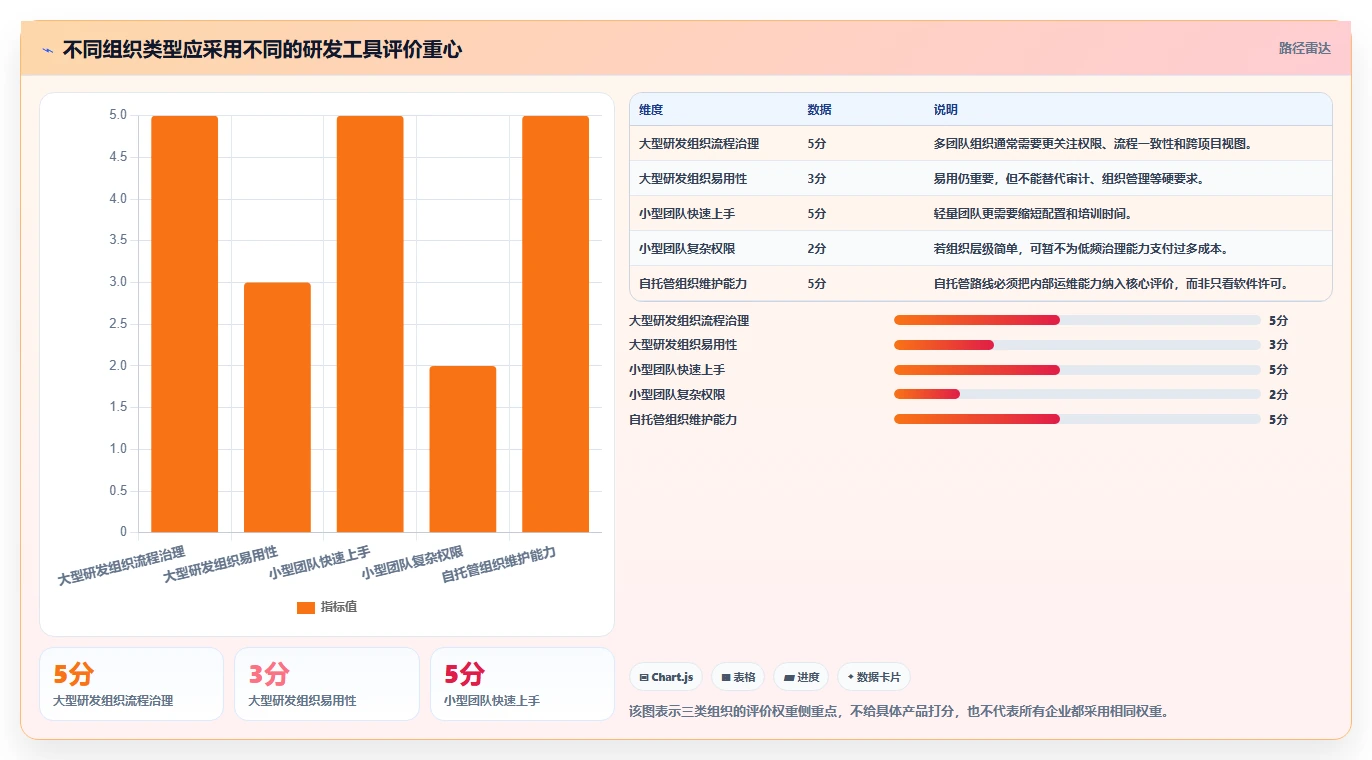Select the 小型团队快速上手 bar in the chart

click(x=370, y=324)
